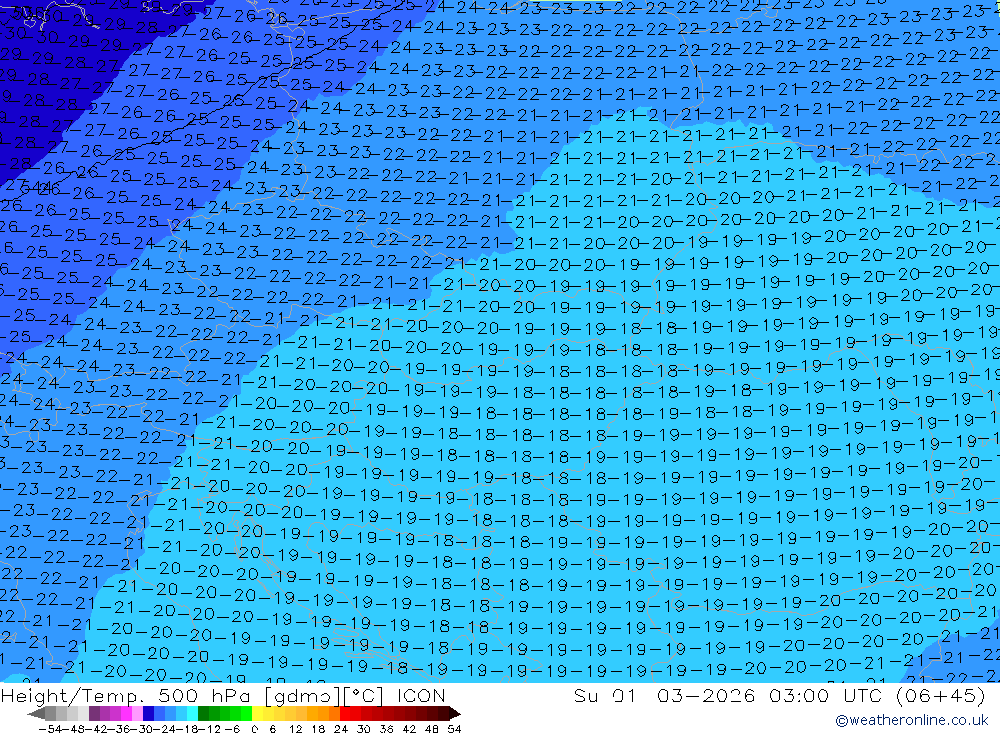1000x733 pixels.
Task: Click the left gray arrow end of color scale
Action: 36,713
